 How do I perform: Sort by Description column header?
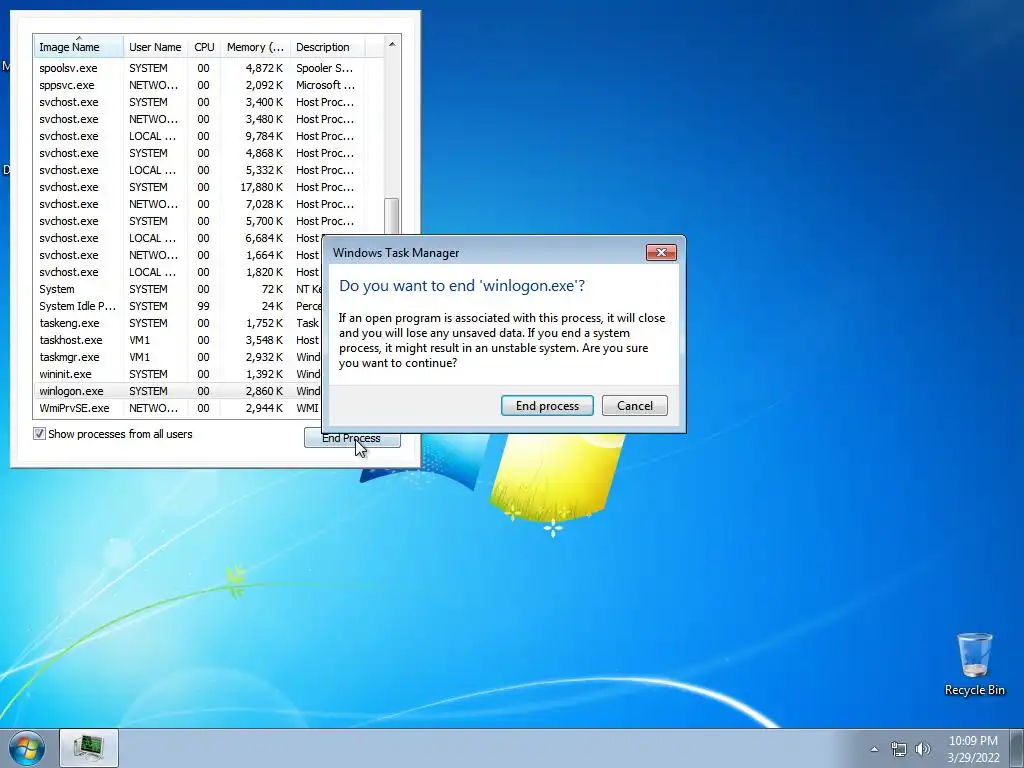[x=327, y=47]
